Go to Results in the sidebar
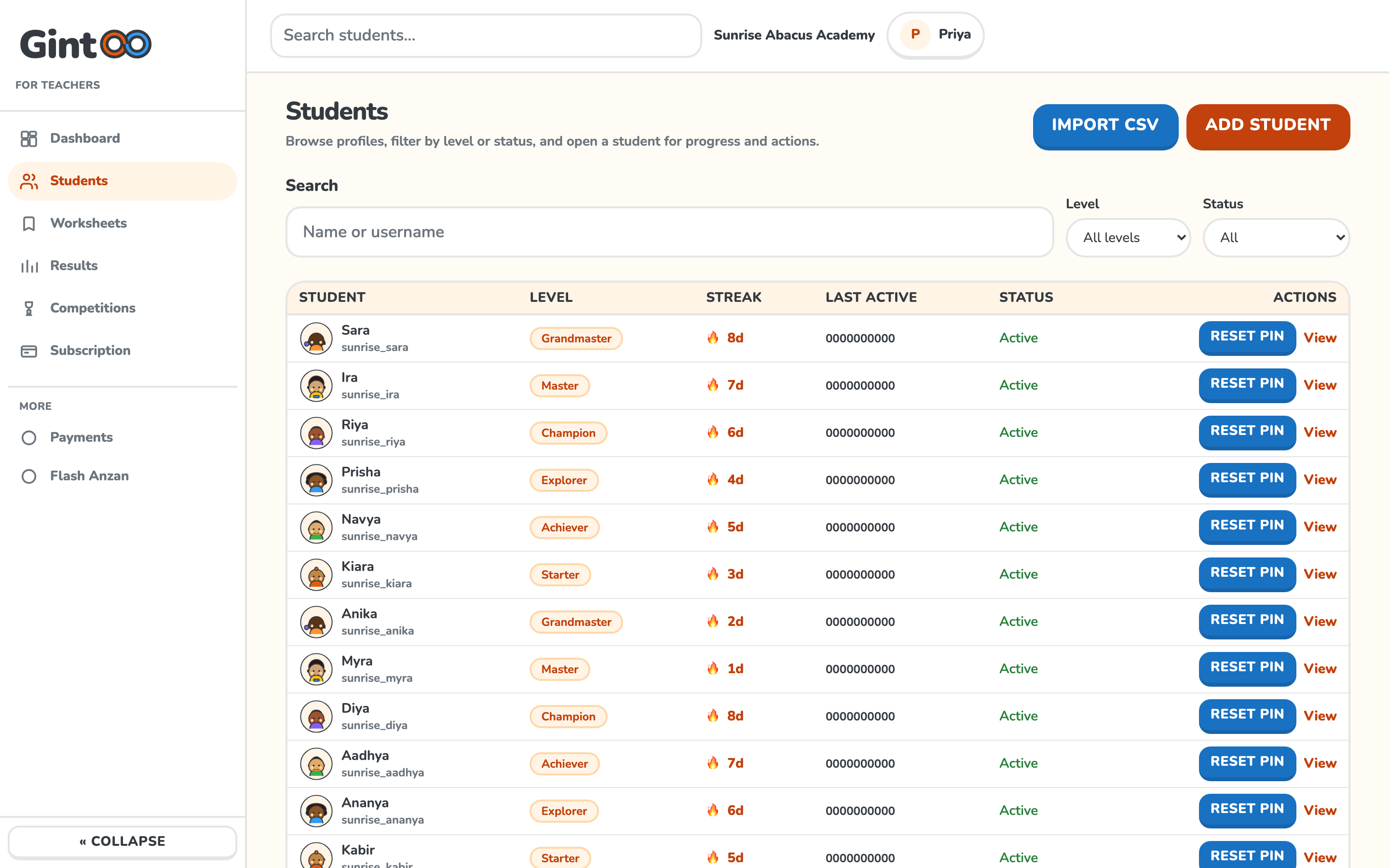This screenshot has width=1389, height=868. tap(122, 266)
